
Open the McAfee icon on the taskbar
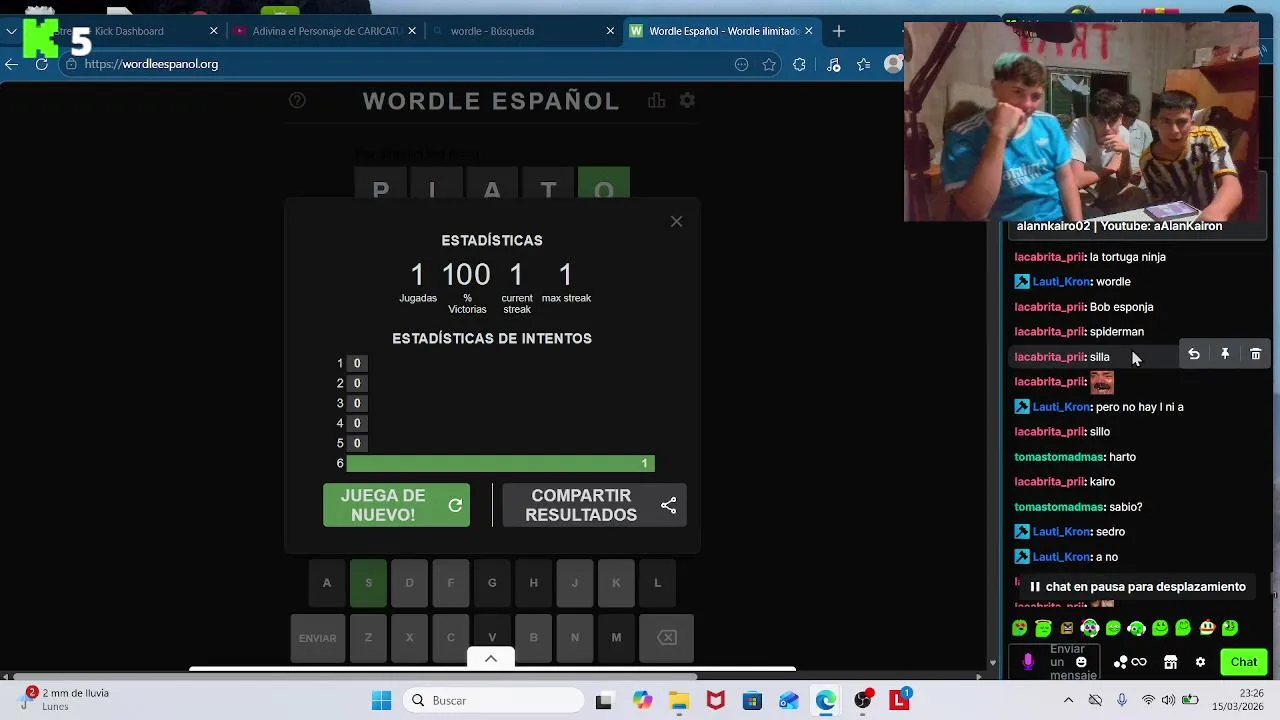tap(715, 700)
